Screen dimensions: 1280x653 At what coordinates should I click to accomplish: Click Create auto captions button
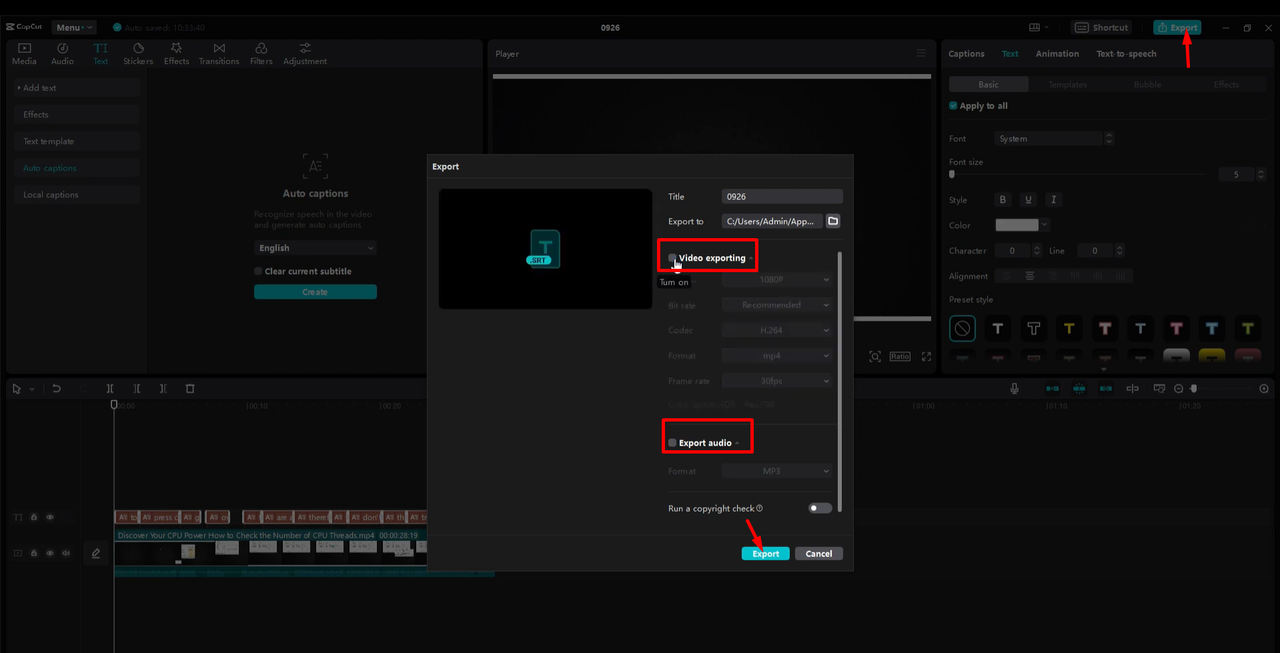[315, 292]
